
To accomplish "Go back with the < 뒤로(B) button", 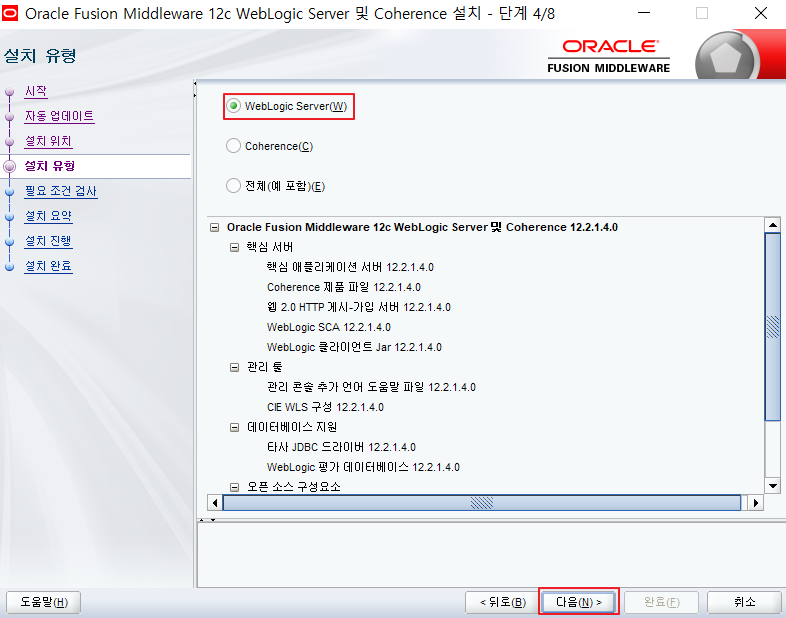I will pos(503,602).
